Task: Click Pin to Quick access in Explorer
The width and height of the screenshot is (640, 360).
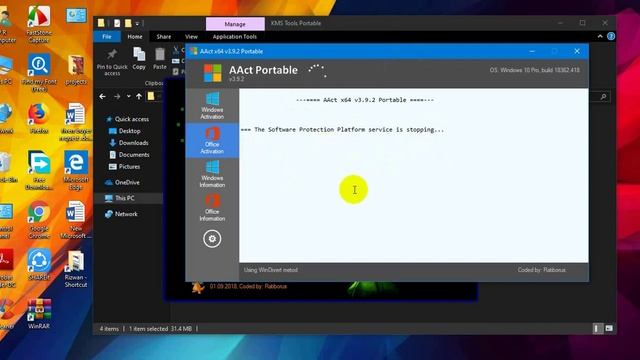Action: point(112,62)
